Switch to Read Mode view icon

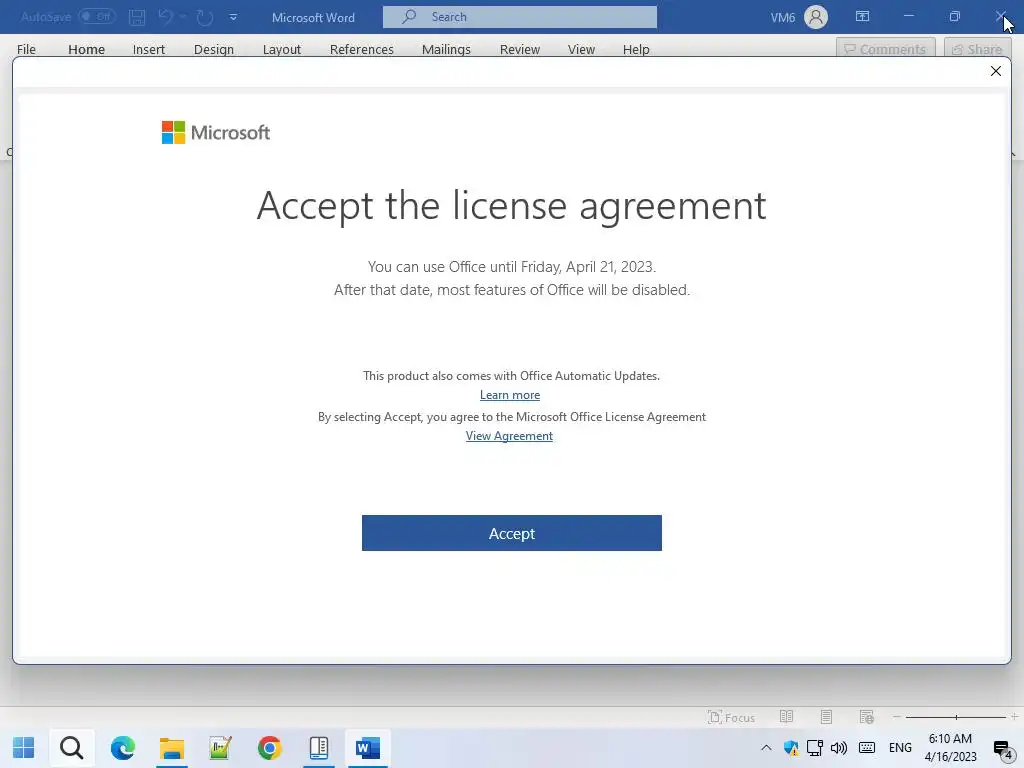(x=786, y=717)
